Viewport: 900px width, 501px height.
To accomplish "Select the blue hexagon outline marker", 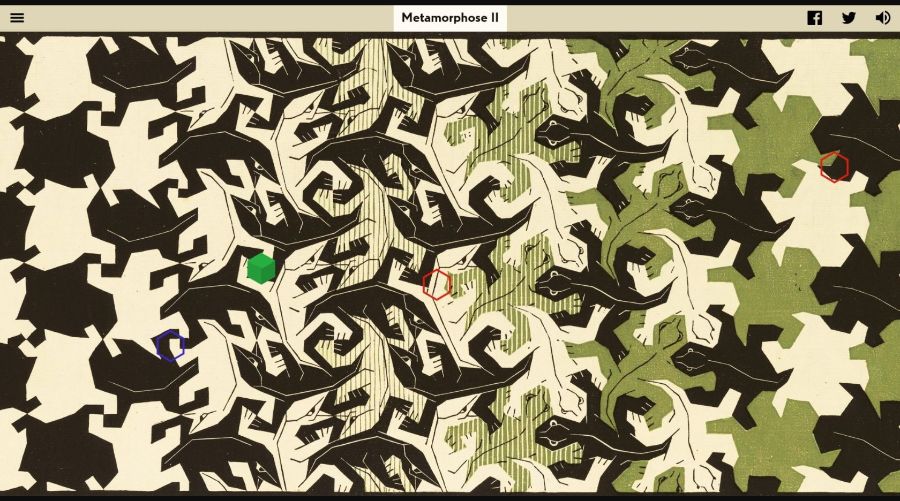I will [x=170, y=345].
